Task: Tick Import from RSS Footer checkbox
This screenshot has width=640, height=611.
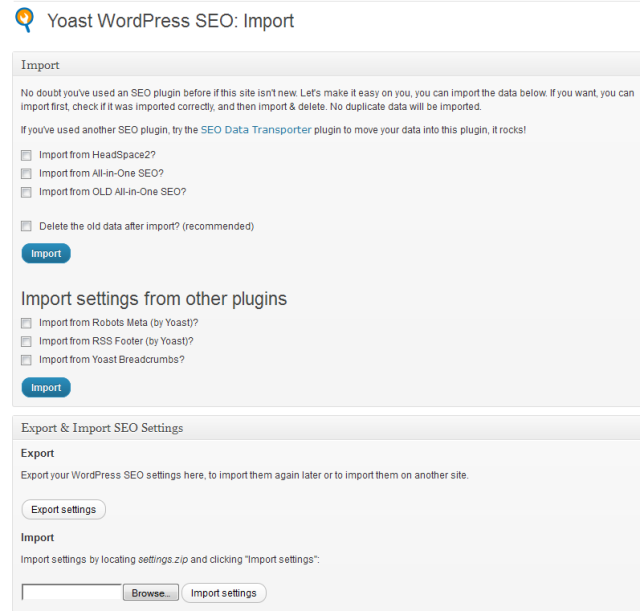Action: click(x=26, y=341)
